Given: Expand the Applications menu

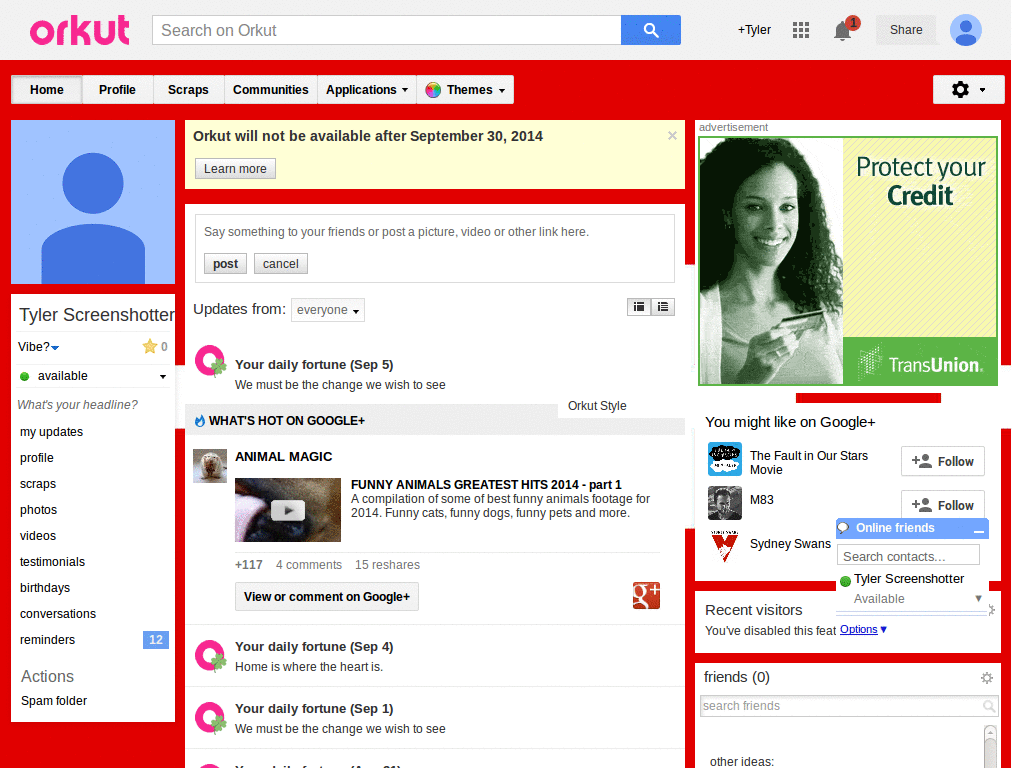Looking at the screenshot, I should pyautogui.click(x=367, y=89).
